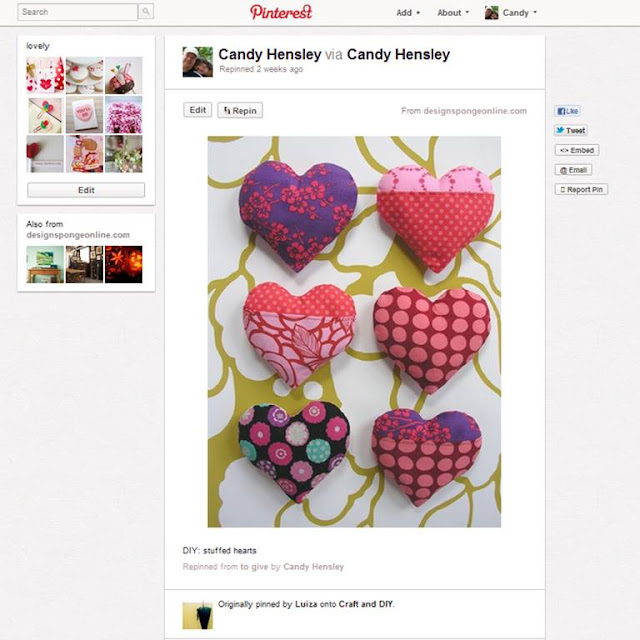Open the designspongeonline.com source link

[475, 111]
